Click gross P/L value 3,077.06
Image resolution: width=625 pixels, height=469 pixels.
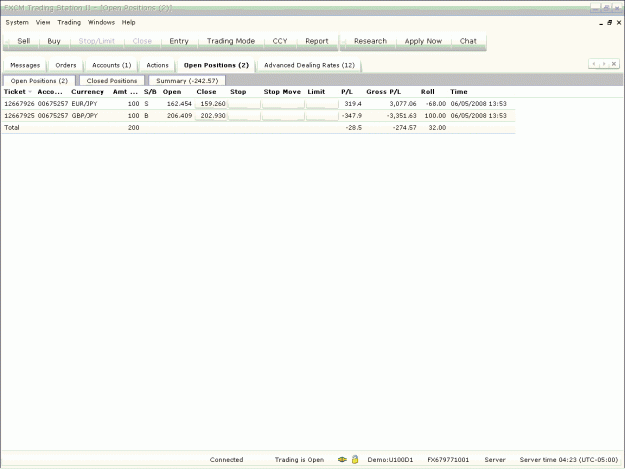pyautogui.click(x=403, y=104)
